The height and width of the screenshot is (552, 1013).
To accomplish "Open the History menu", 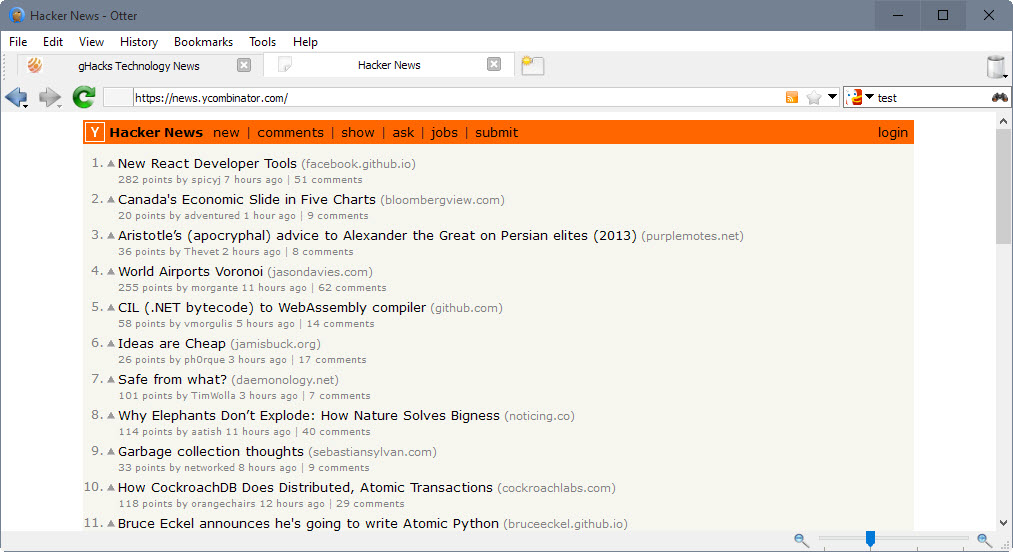I will (x=139, y=42).
